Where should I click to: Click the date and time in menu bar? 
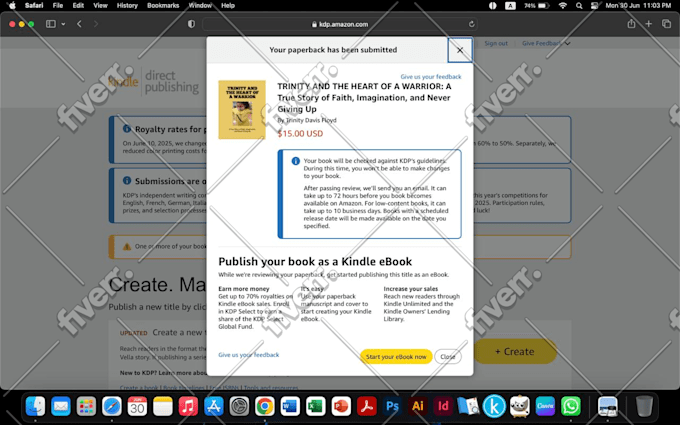pos(638,6)
